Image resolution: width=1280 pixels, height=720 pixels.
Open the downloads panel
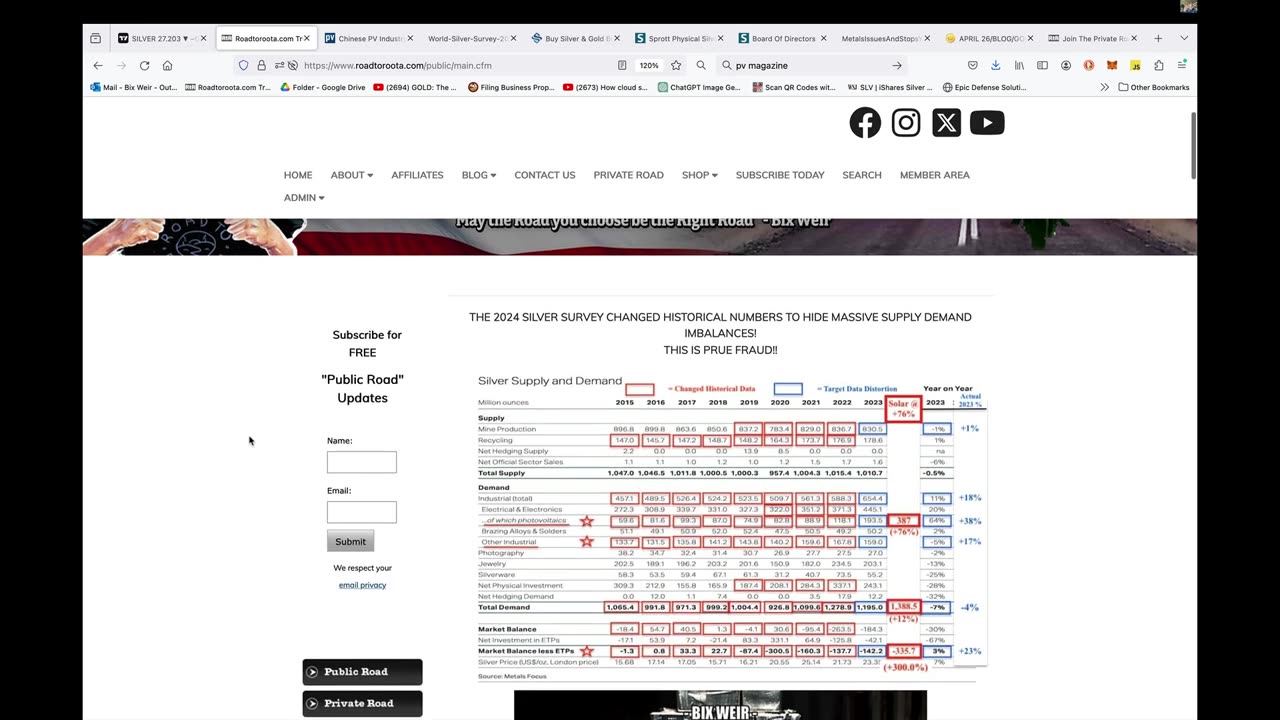(995, 65)
